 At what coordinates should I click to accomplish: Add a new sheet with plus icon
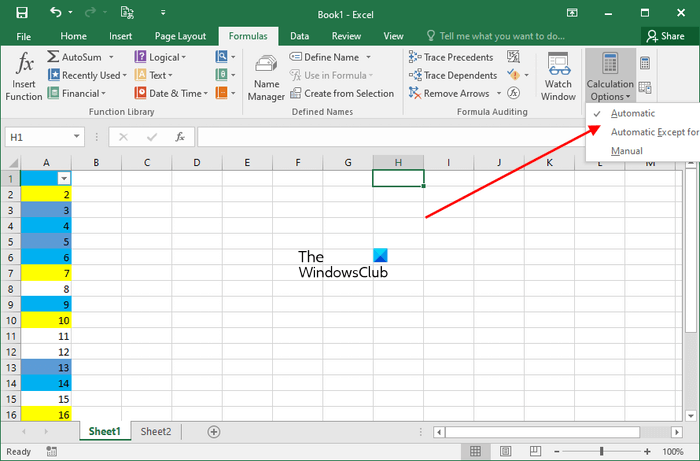click(213, 432)
